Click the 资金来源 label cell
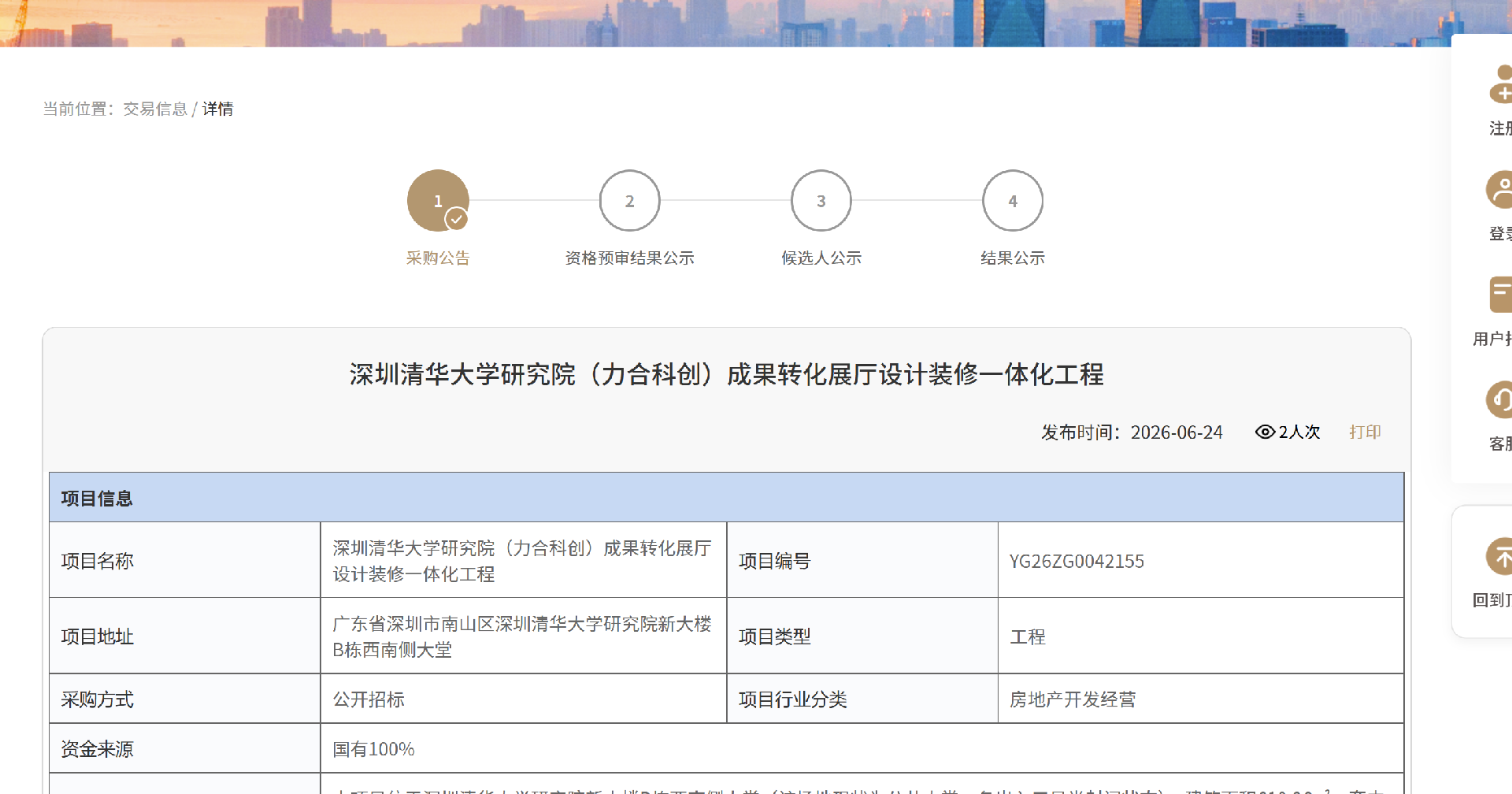This screenshot has width=1512, height=794. point(185,748)
